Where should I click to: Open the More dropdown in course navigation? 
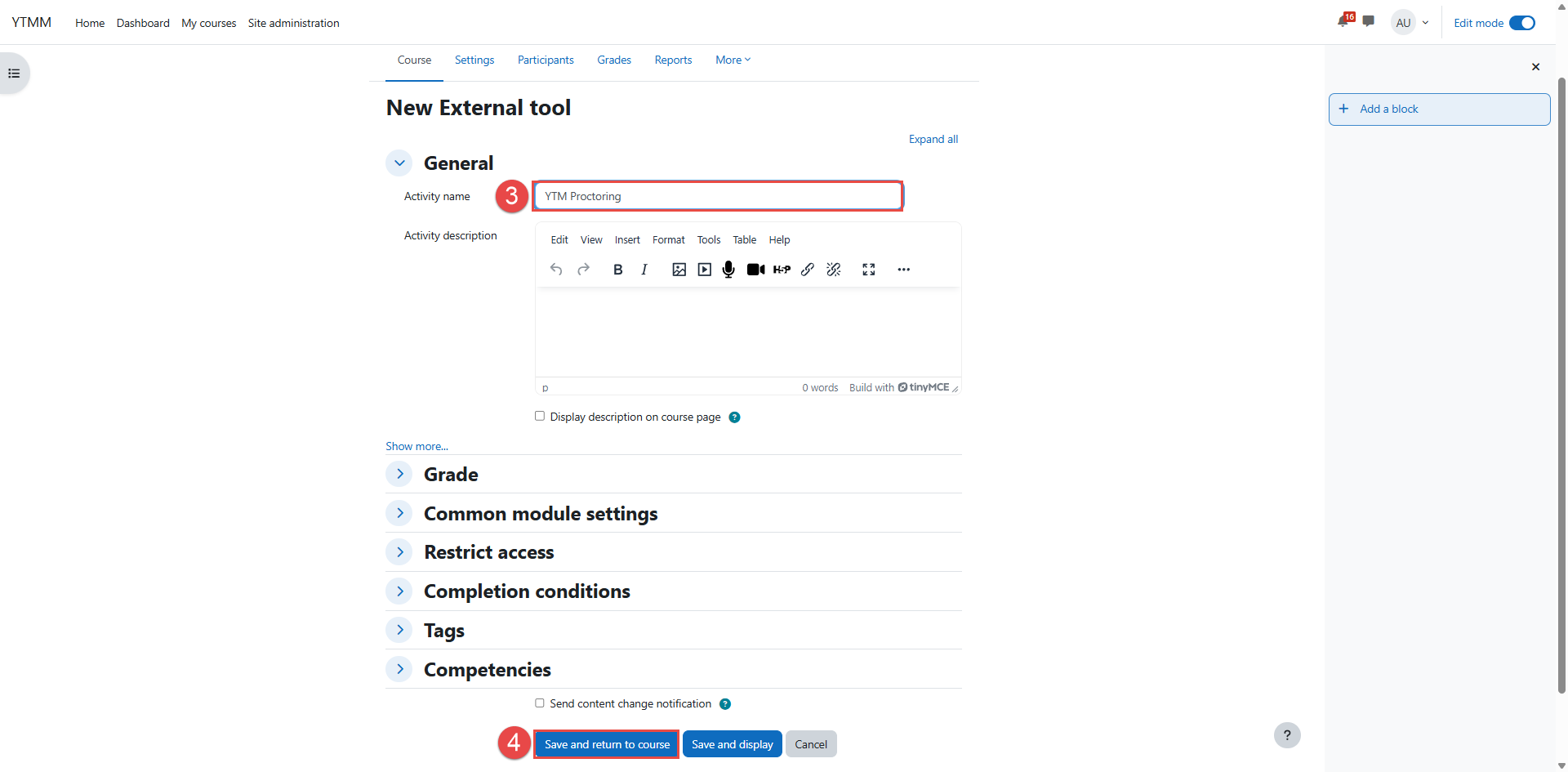[x=733, y=60]
